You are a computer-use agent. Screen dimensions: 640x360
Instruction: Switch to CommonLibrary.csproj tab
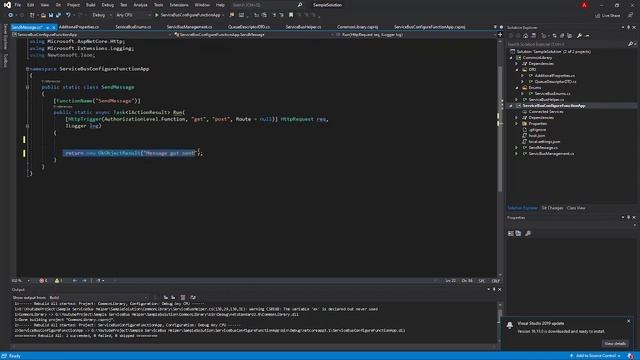pos(358,27)
